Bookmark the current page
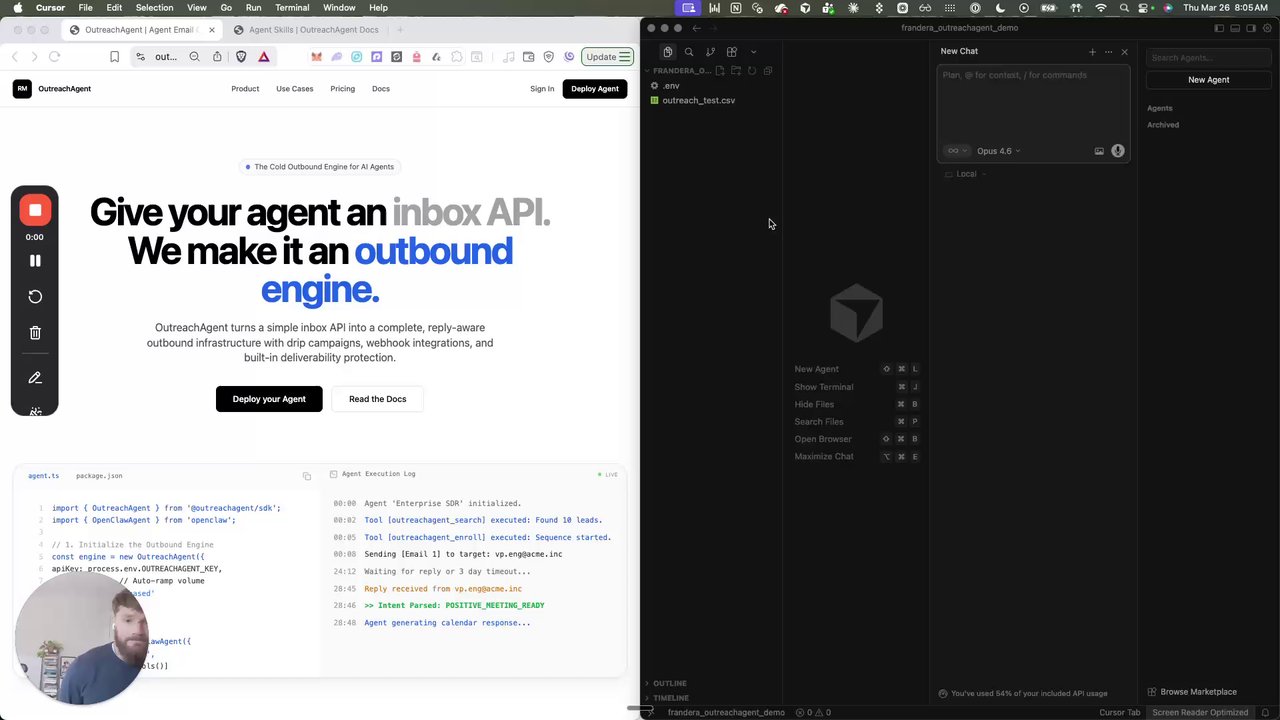The height and width of the screenshot is (720, 1280). pyautogui.click(x=114, y=57)
